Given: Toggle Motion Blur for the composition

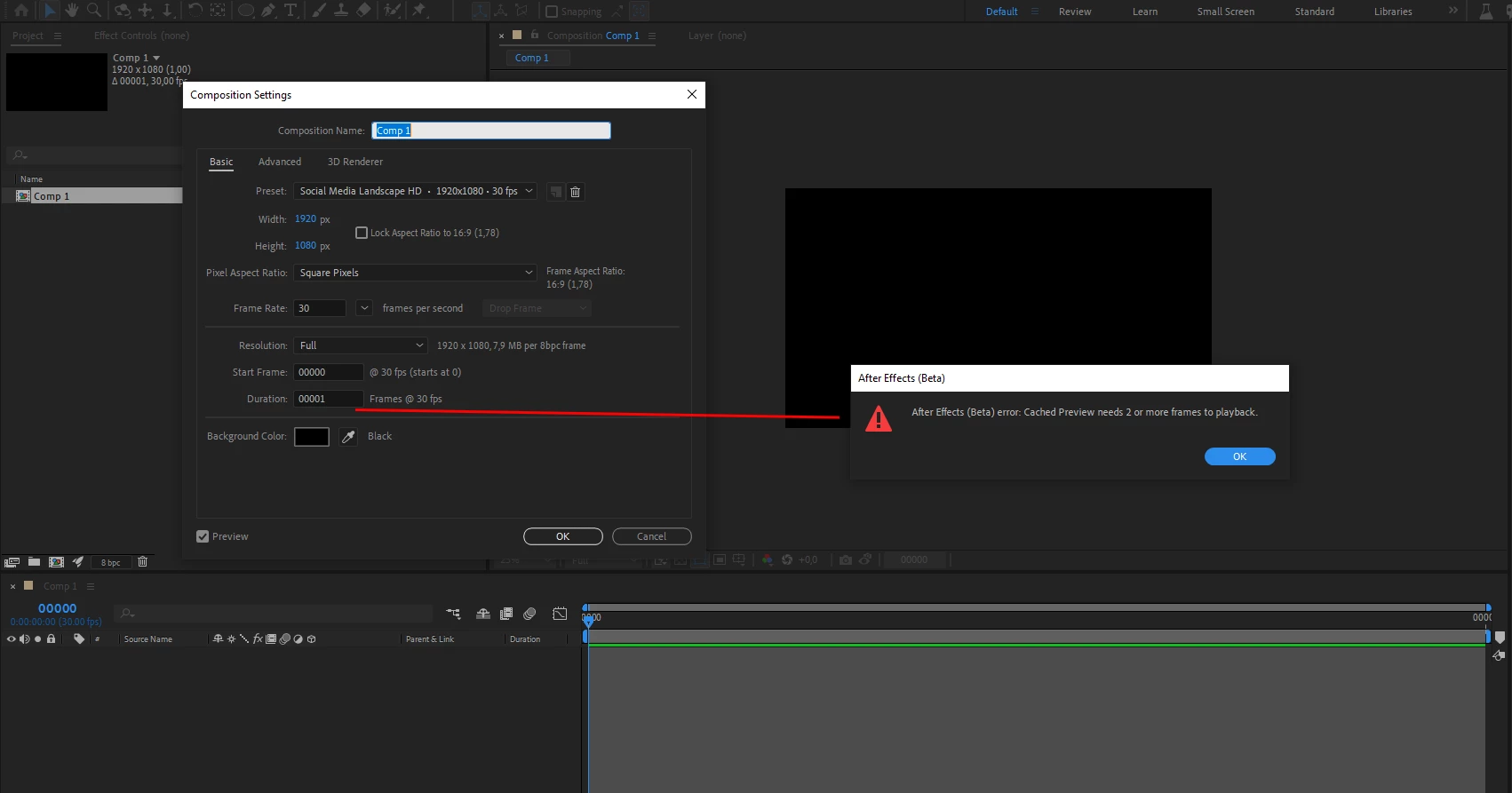Looking at the screenshot, I should [x=529, y=614].
